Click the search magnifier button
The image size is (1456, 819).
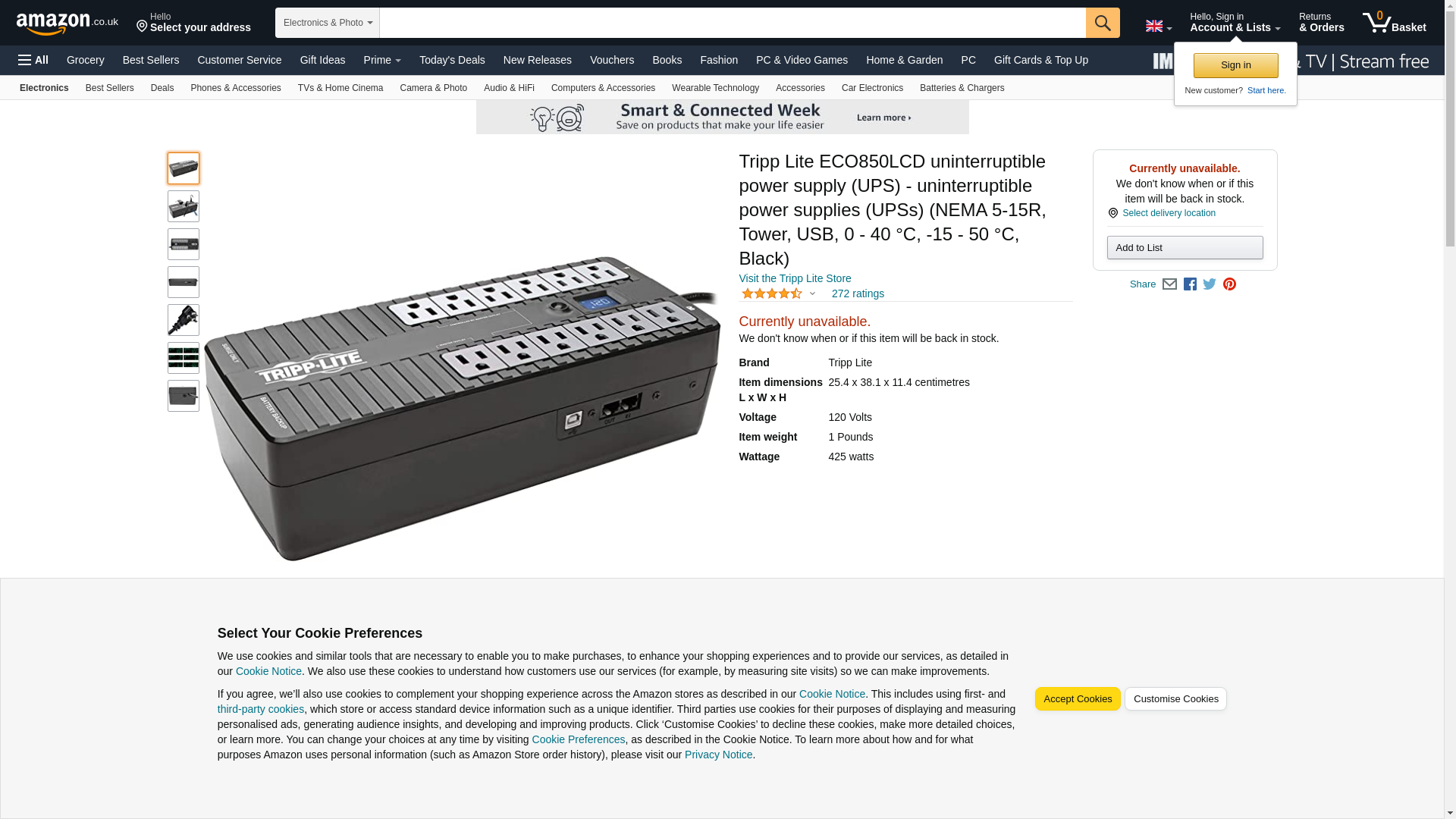[x=1103, y=23]
